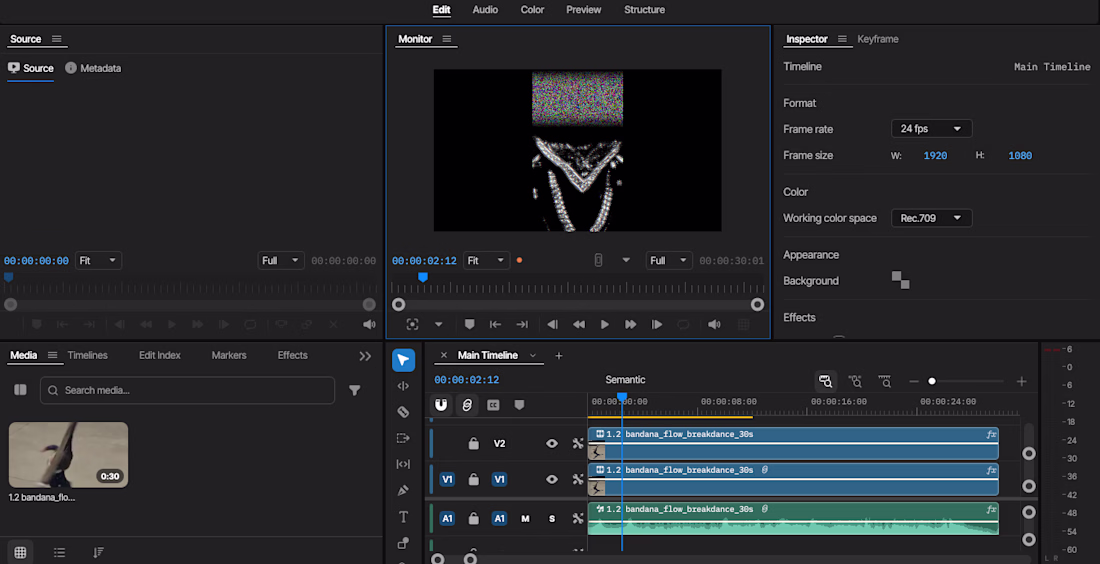Switch to the Color workspace tab
Viewport: 1100px width, 564px height.
coord(532,10)
